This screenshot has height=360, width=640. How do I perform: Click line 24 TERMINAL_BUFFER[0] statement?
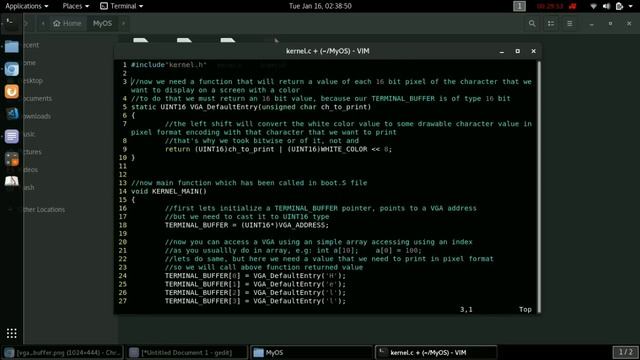click(x=255, y=276)
